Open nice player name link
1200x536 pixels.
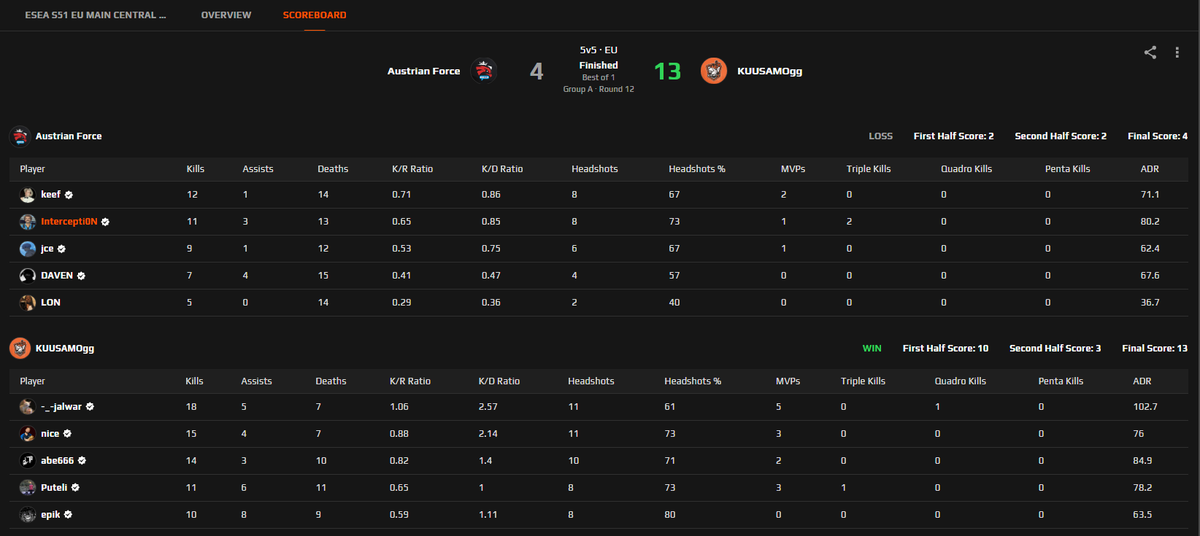(x=50, y=434)
